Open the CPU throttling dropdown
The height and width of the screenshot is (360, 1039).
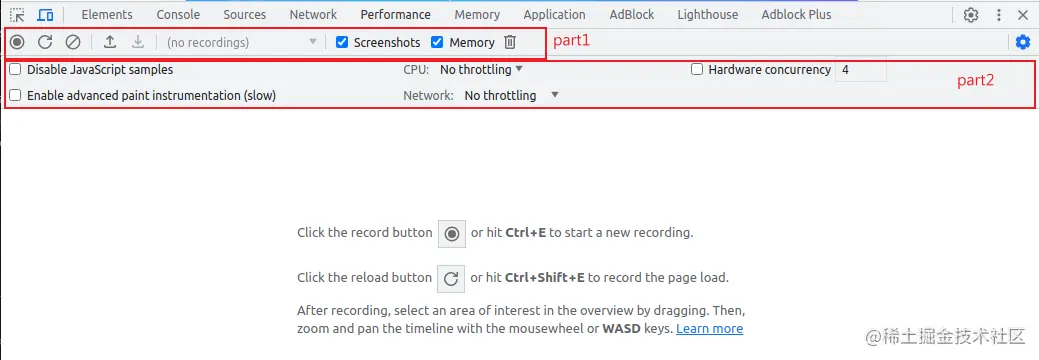coord(482,69)
